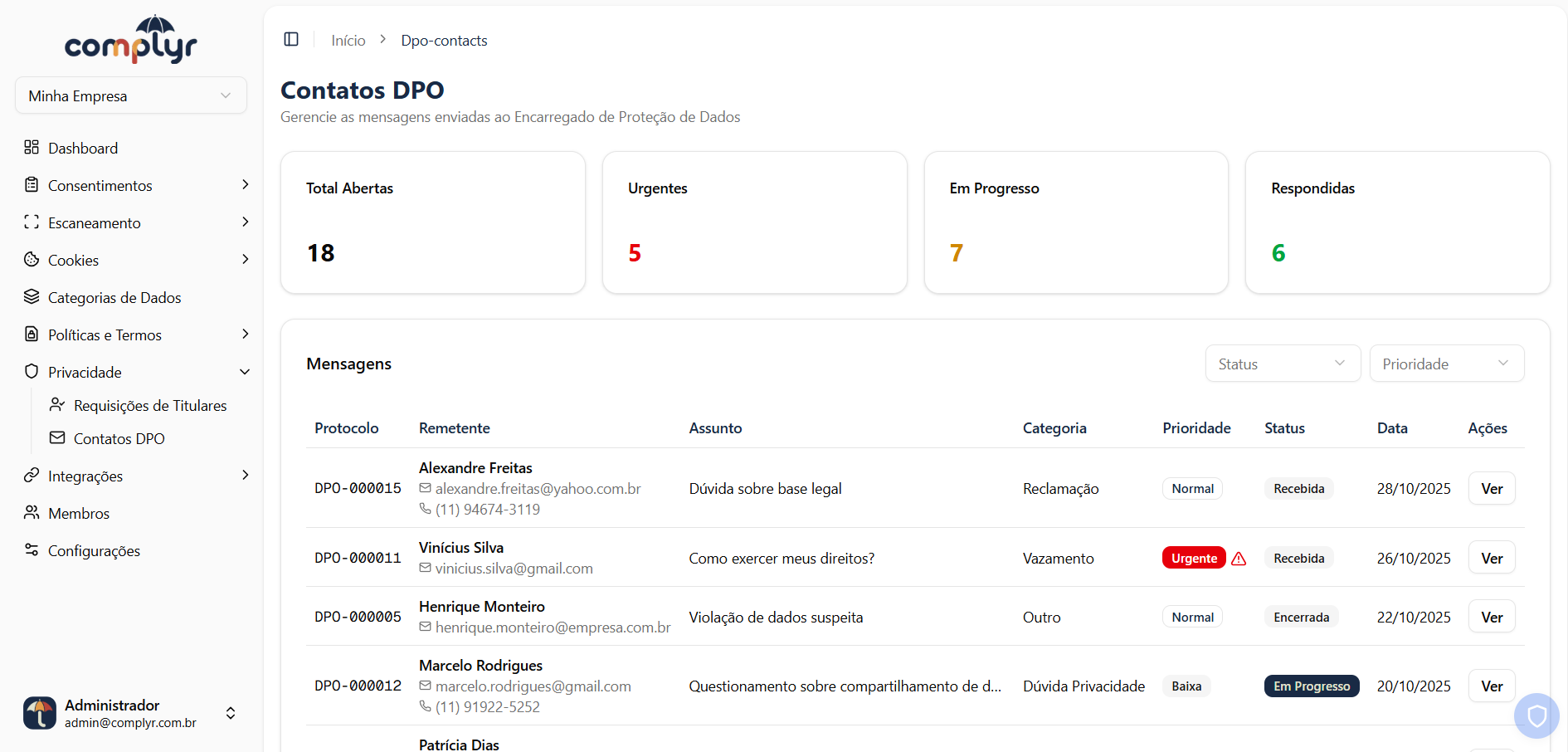The height and width of the screenshot is (752, 1568).
Task: Click the Em Progresso status badge
Action: point(1311,686)
